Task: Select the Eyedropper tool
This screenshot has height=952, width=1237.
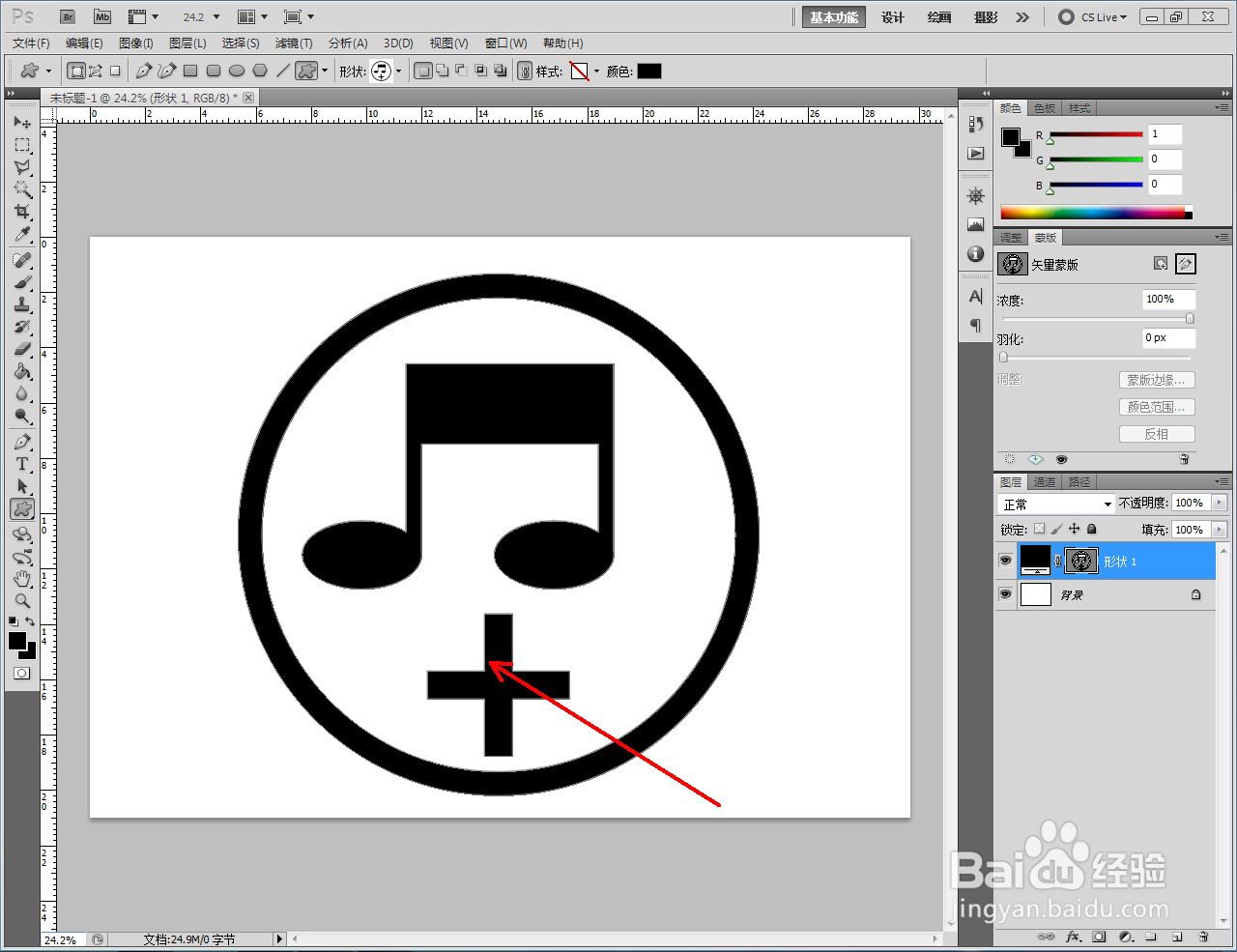Action: point(22,235)
